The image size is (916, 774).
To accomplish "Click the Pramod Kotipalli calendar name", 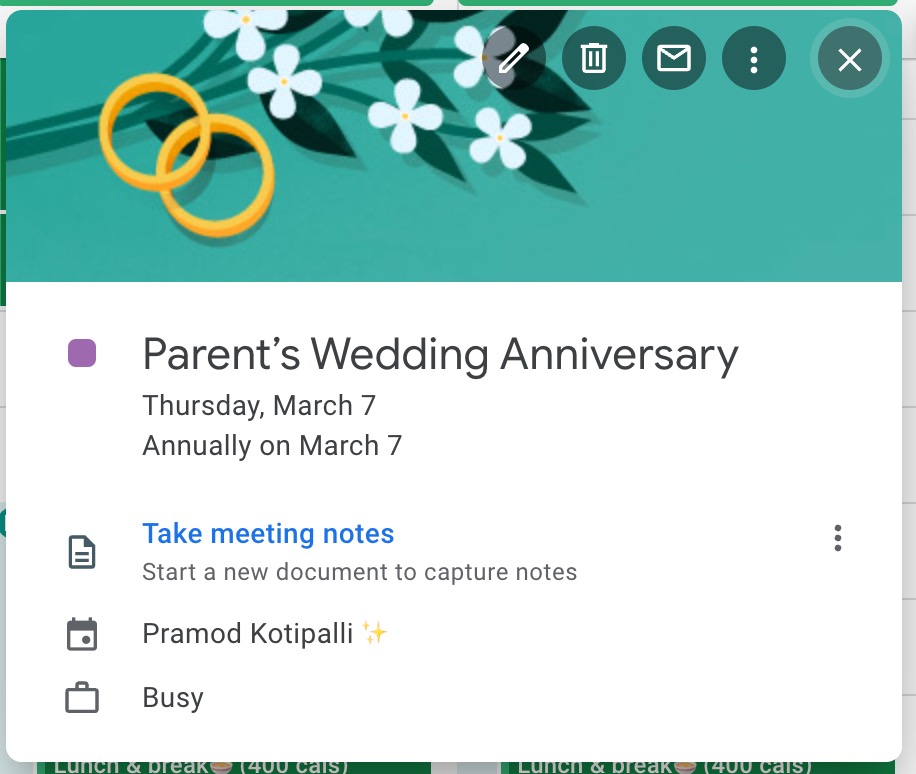I will (248, 634).
